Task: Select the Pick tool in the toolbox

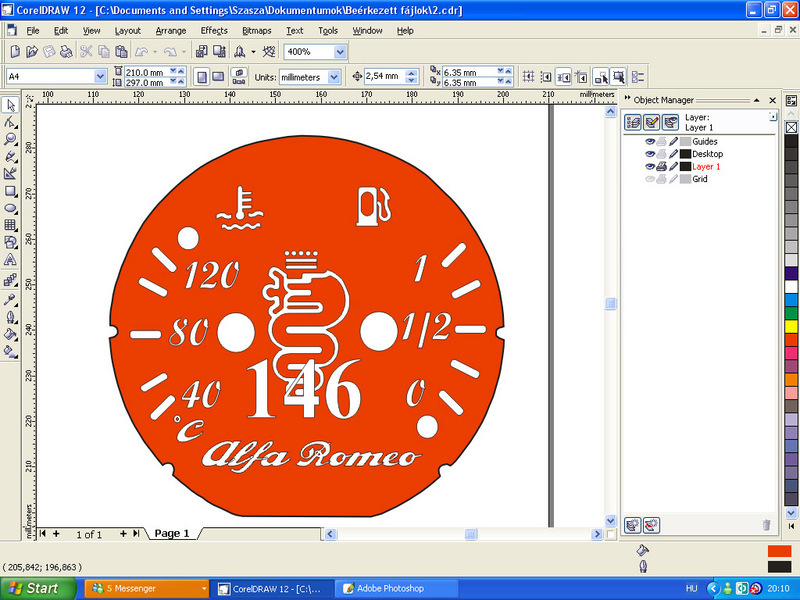Action: pyautogui.click(x=10, y=105)
